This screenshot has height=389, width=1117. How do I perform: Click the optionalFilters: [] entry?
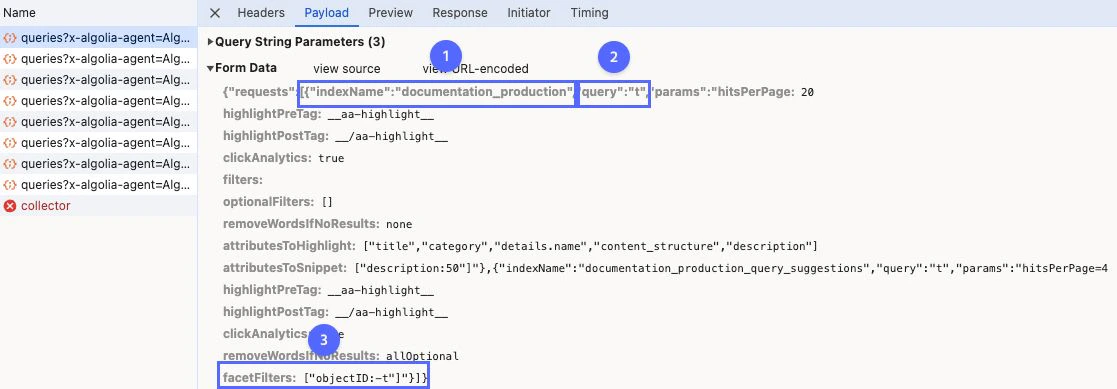[278, 202]
